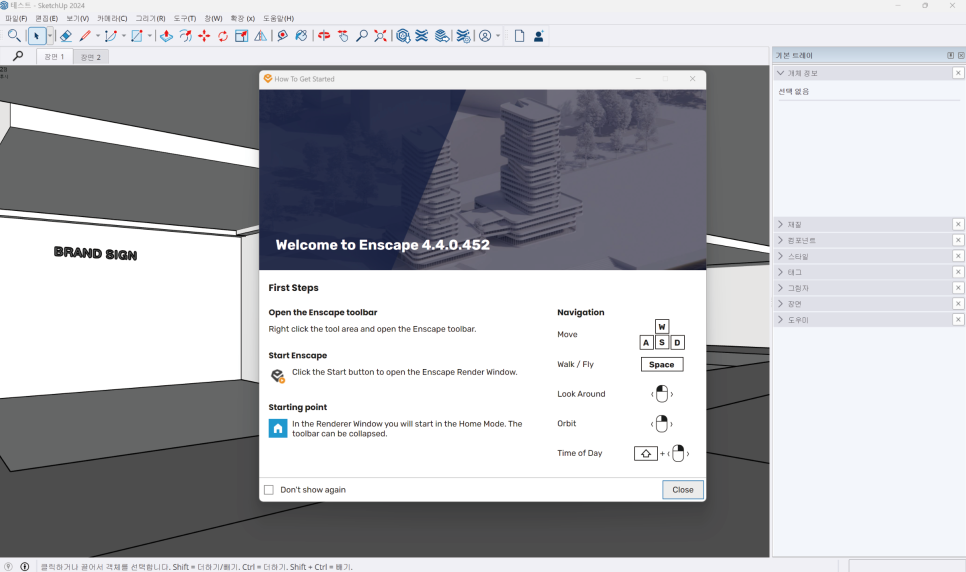Viewport: 966px width, 572px height.
Task: Click the user account icon
Action: point(485,36)
